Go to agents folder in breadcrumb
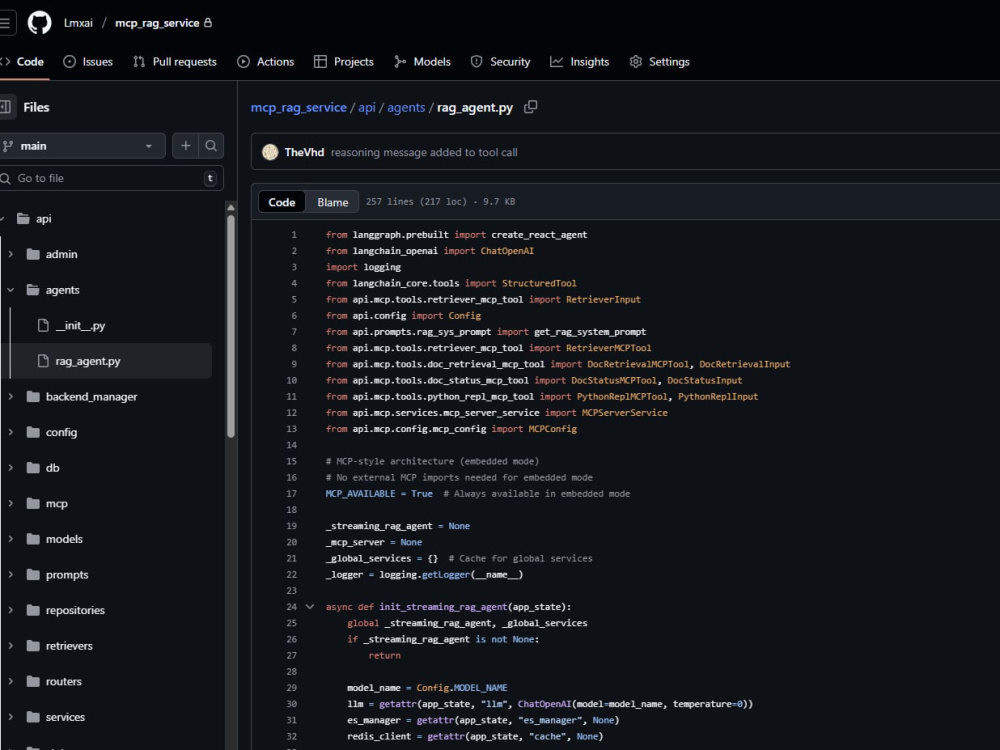Screen dimensions: 1000x750 point(406,107)
